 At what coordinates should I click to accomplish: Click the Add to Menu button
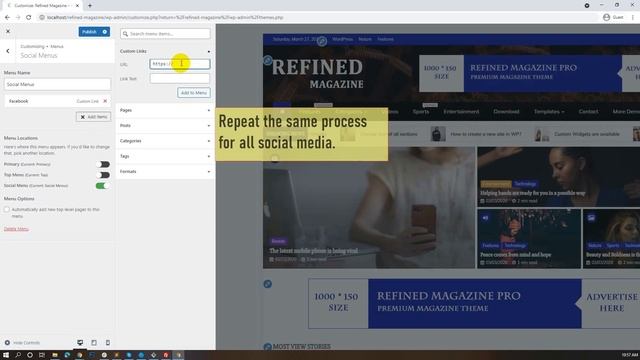point(194,93)
